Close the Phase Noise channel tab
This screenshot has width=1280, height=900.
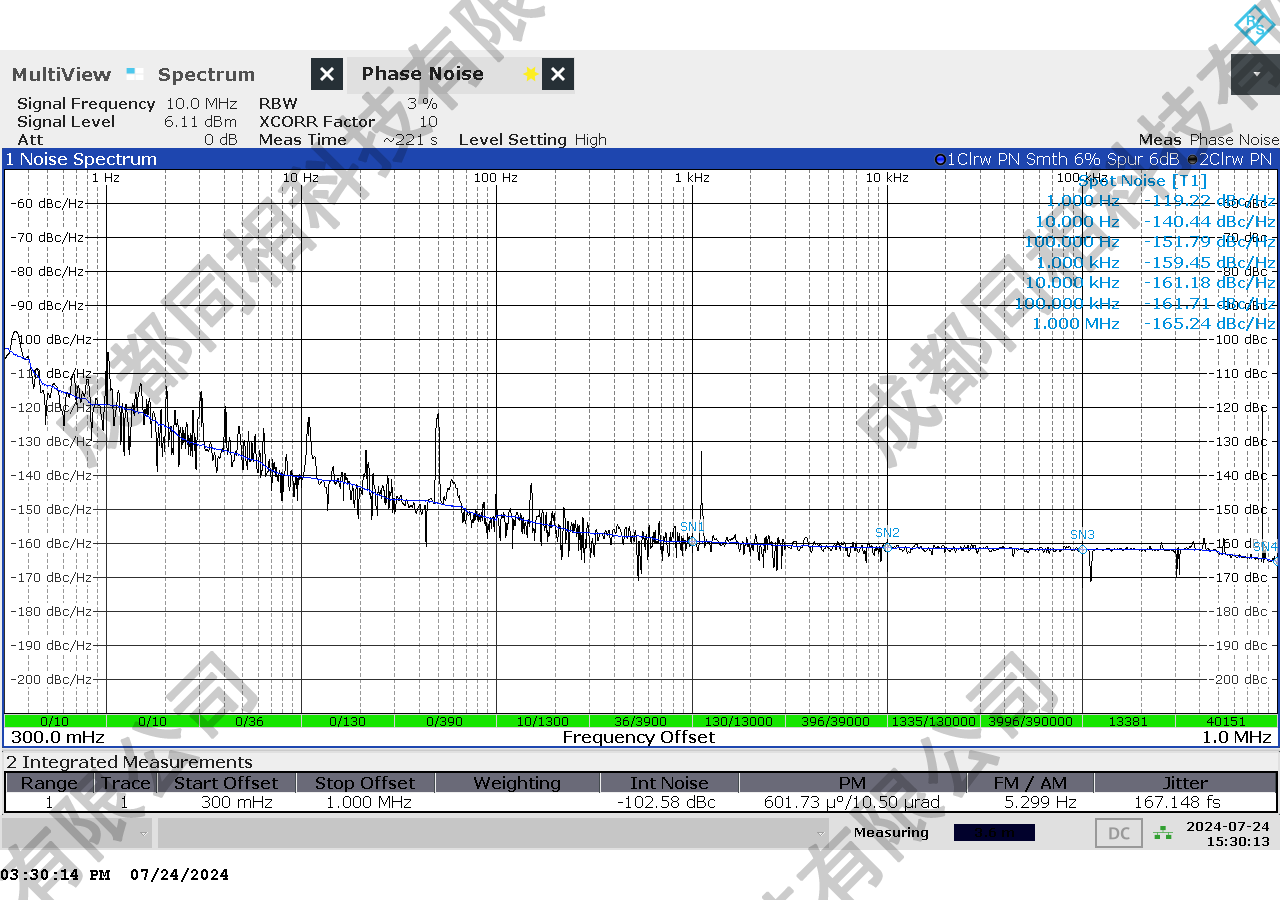pos(558,74)
